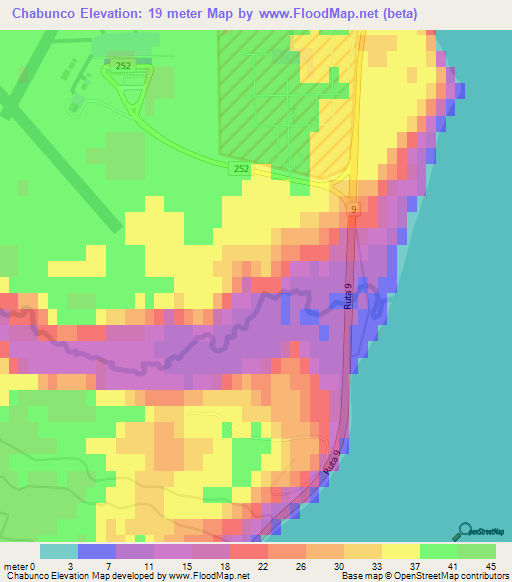Screen dimensions: 512x582
Task: Click the blue 3 meter legend swatch
Action: (97, 552)
